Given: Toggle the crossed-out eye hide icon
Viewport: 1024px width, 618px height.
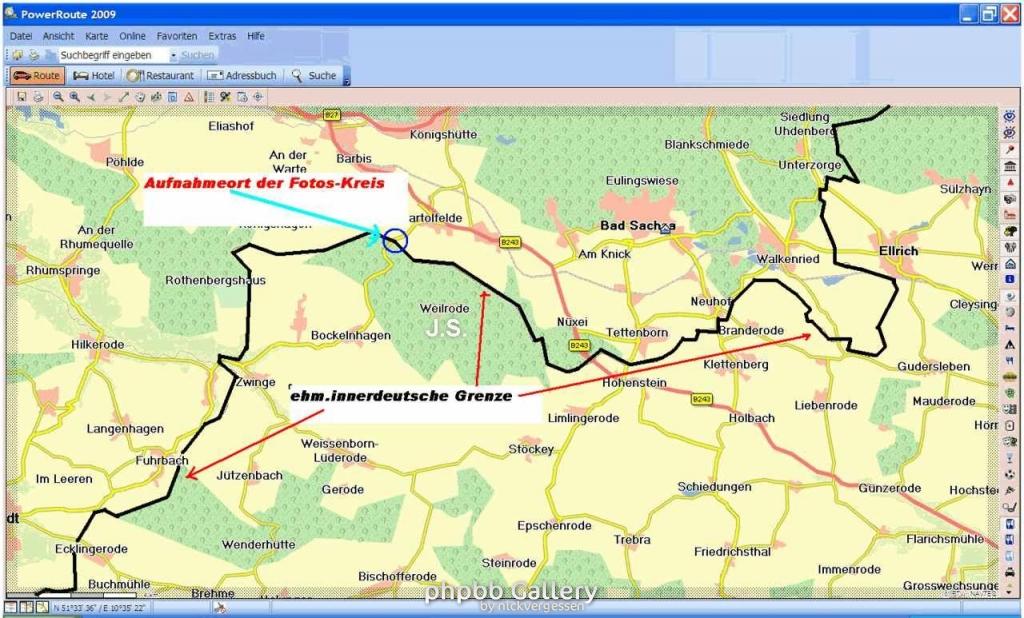Looking at the screenshot, I should (x=1010, y=132).
